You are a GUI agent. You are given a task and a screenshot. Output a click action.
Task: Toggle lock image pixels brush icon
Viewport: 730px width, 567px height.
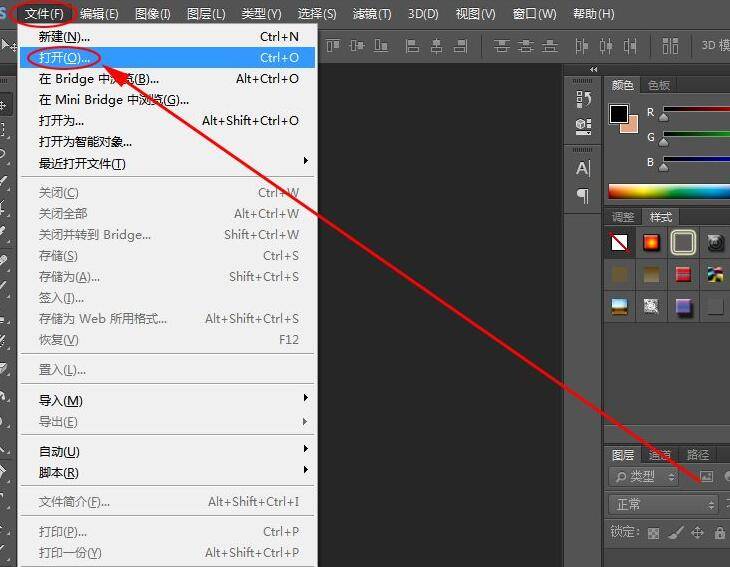[676, 533]
